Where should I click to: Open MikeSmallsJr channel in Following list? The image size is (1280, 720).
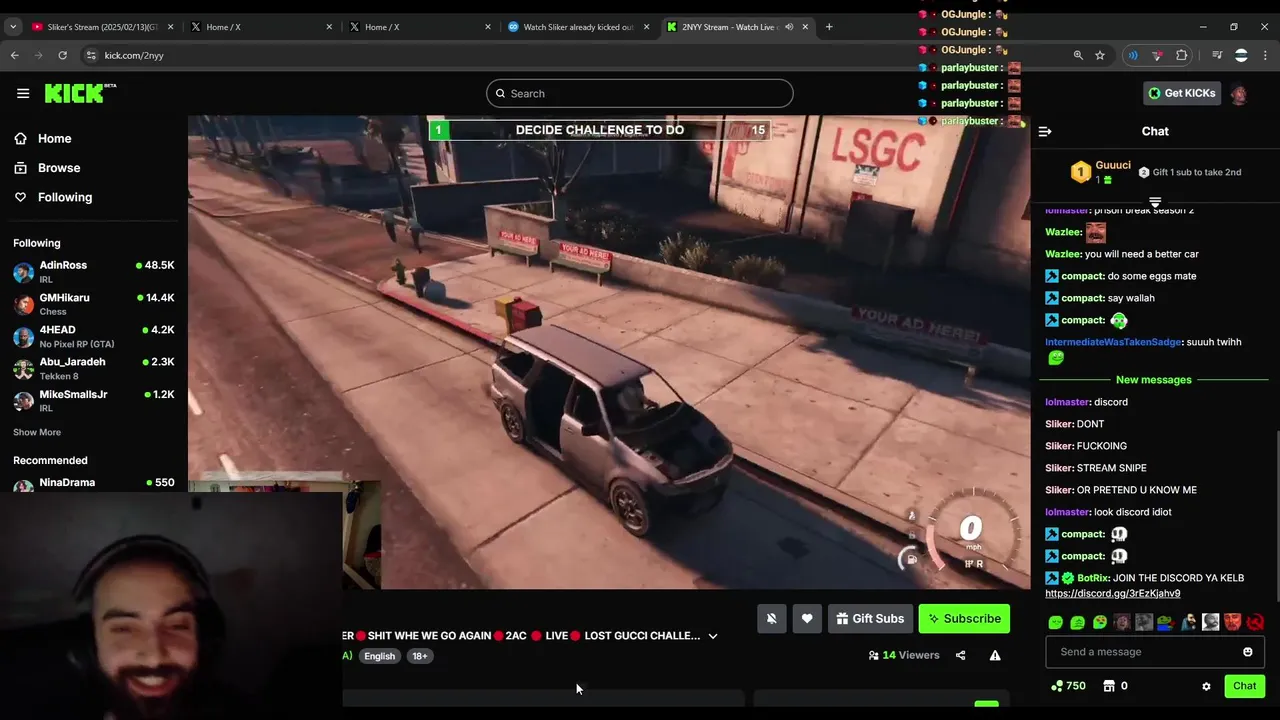pyautogui.click(x=94, y=400)
